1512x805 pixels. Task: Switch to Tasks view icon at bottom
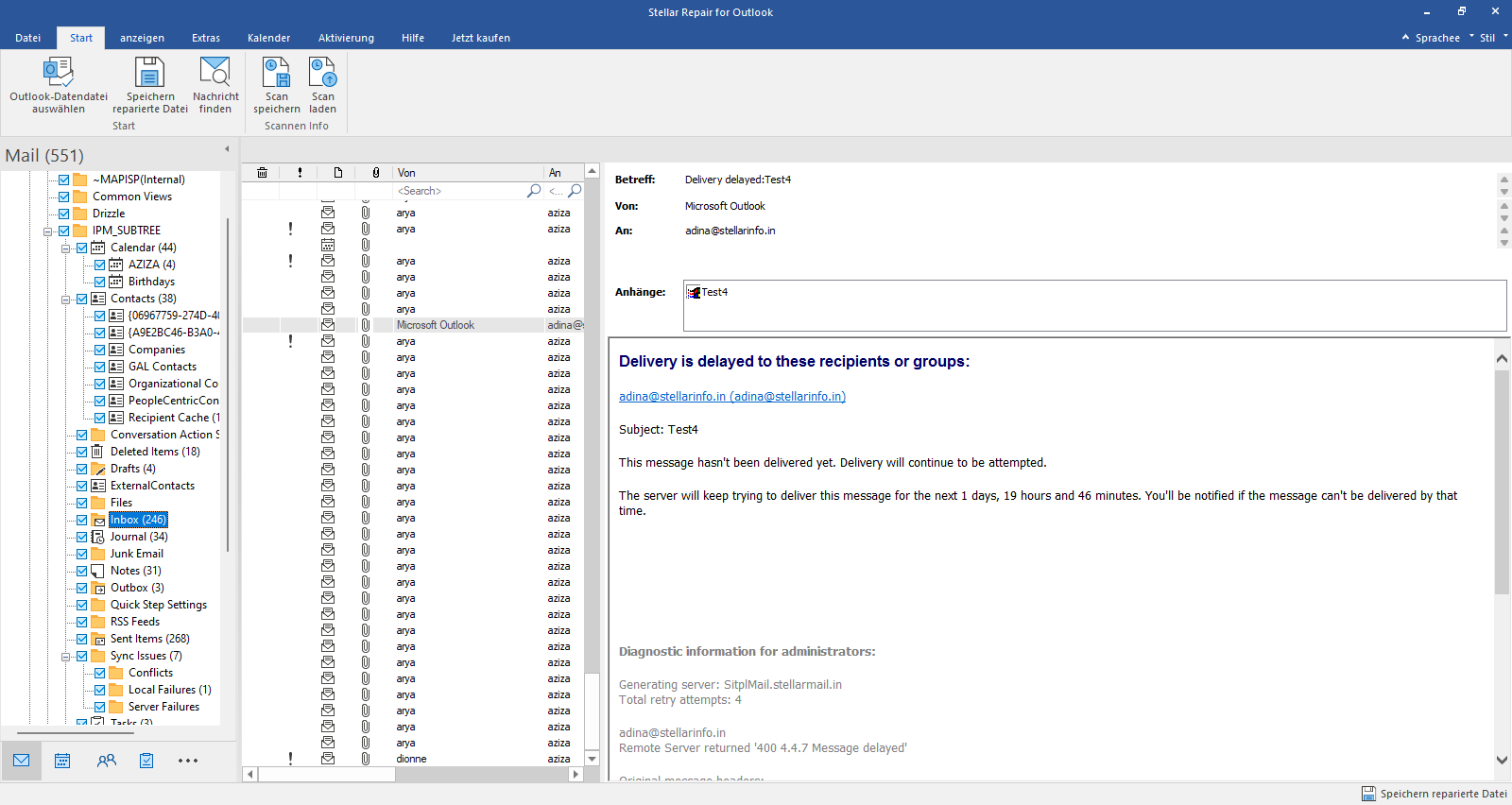click(x=146, y=761)
